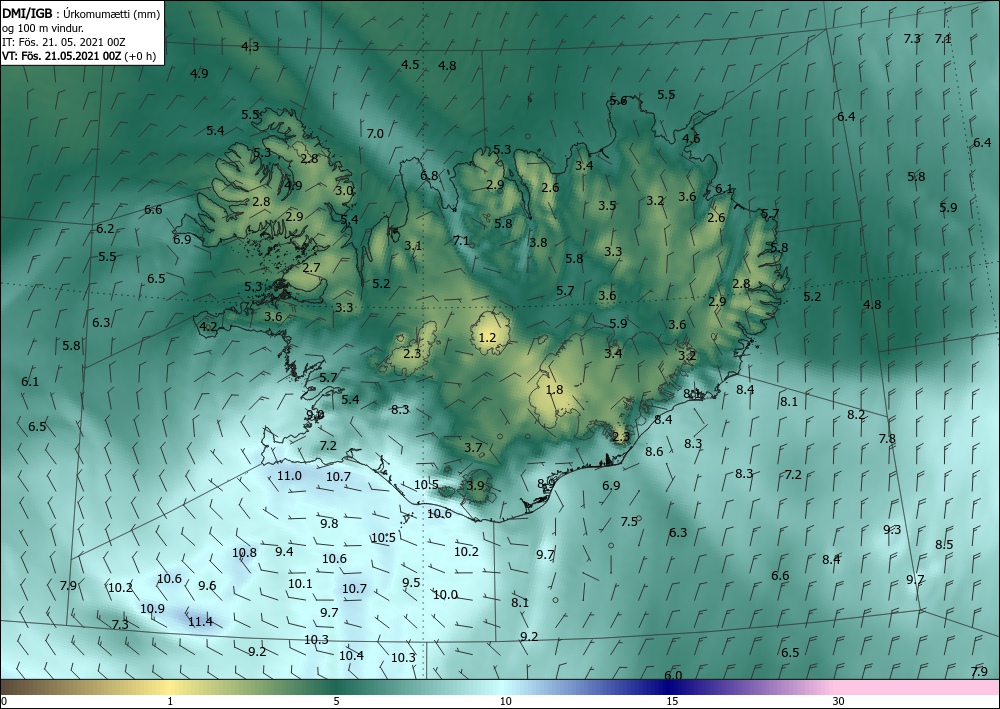The image size is (1000, 709).
Task: Click the 3.5 value in north Iceland
Action: [607, 206]
